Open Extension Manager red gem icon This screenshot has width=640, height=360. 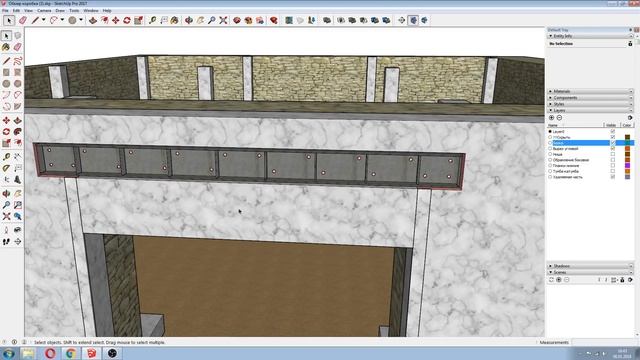click(274, 20)
